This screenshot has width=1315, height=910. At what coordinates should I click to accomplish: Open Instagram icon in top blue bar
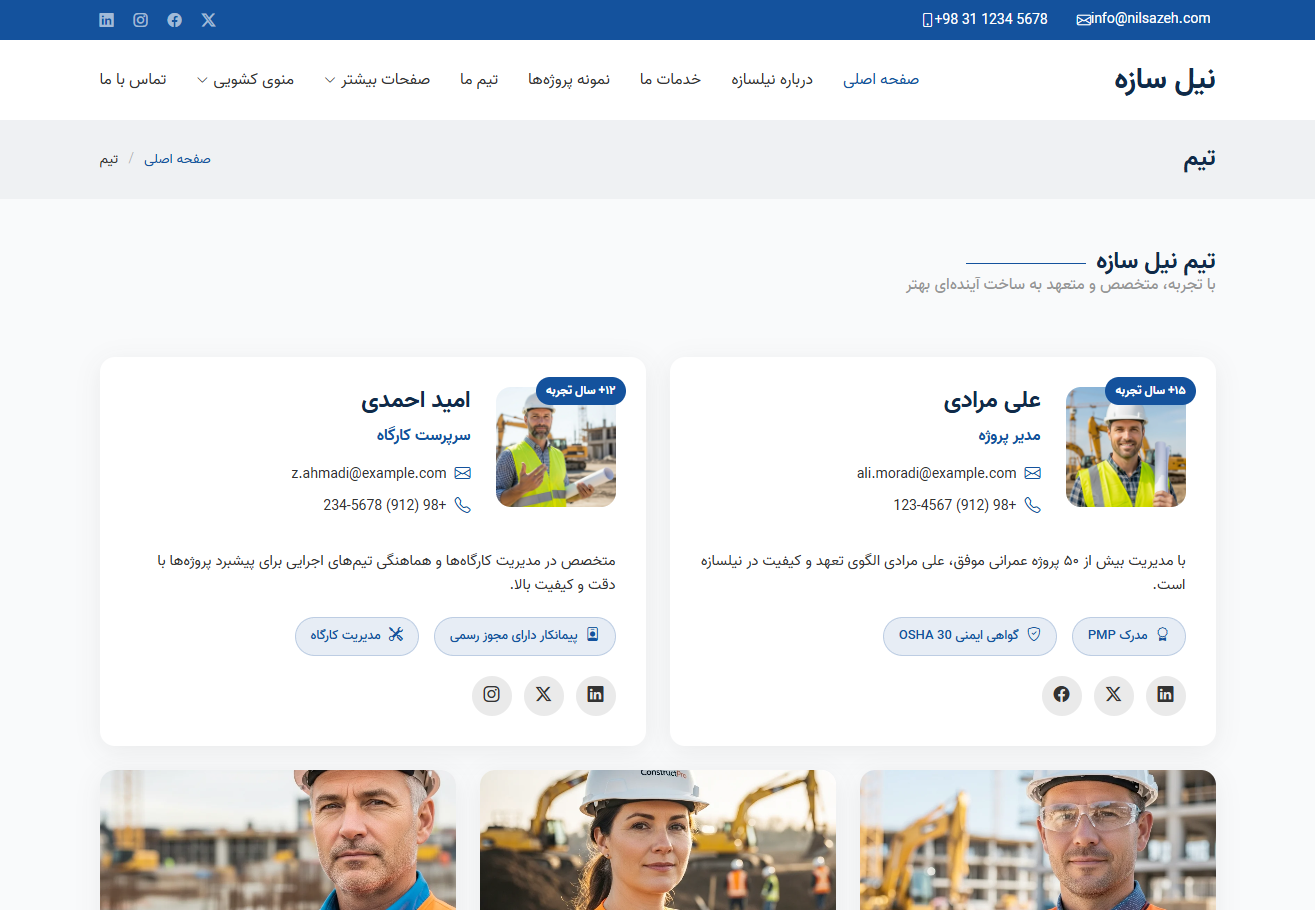click(x=141, y=20)
